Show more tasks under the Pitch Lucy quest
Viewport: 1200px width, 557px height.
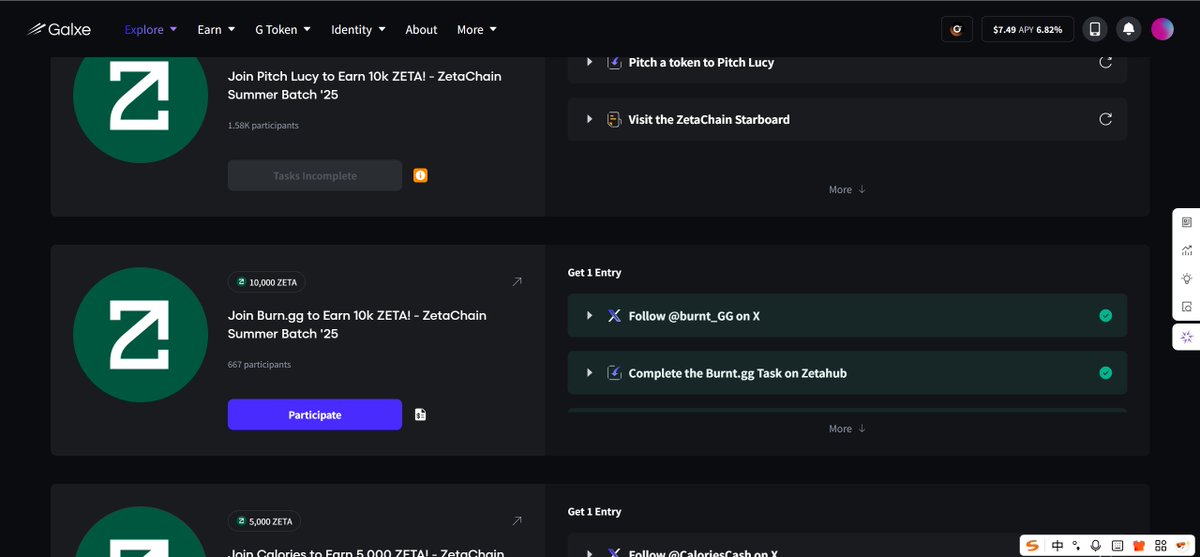(x=847, y=189)
